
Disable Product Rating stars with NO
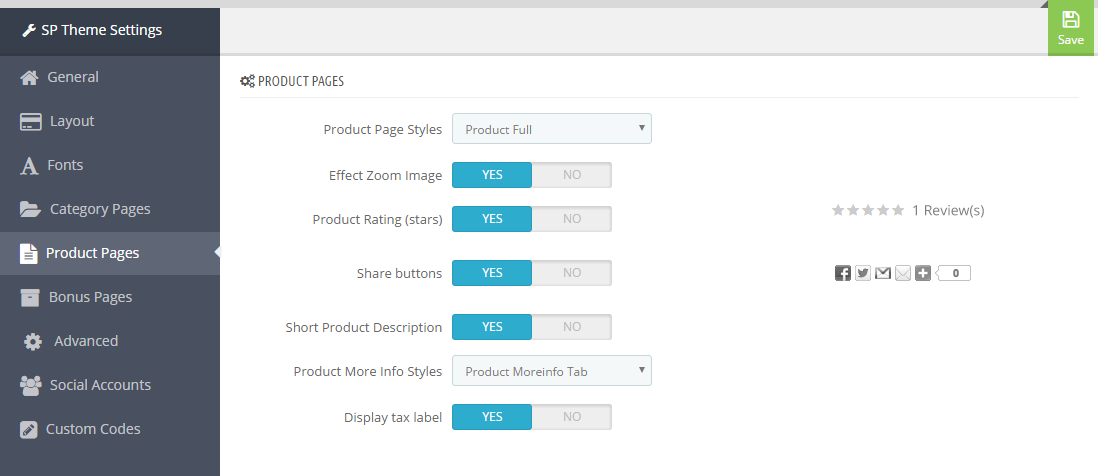[571, 219]
